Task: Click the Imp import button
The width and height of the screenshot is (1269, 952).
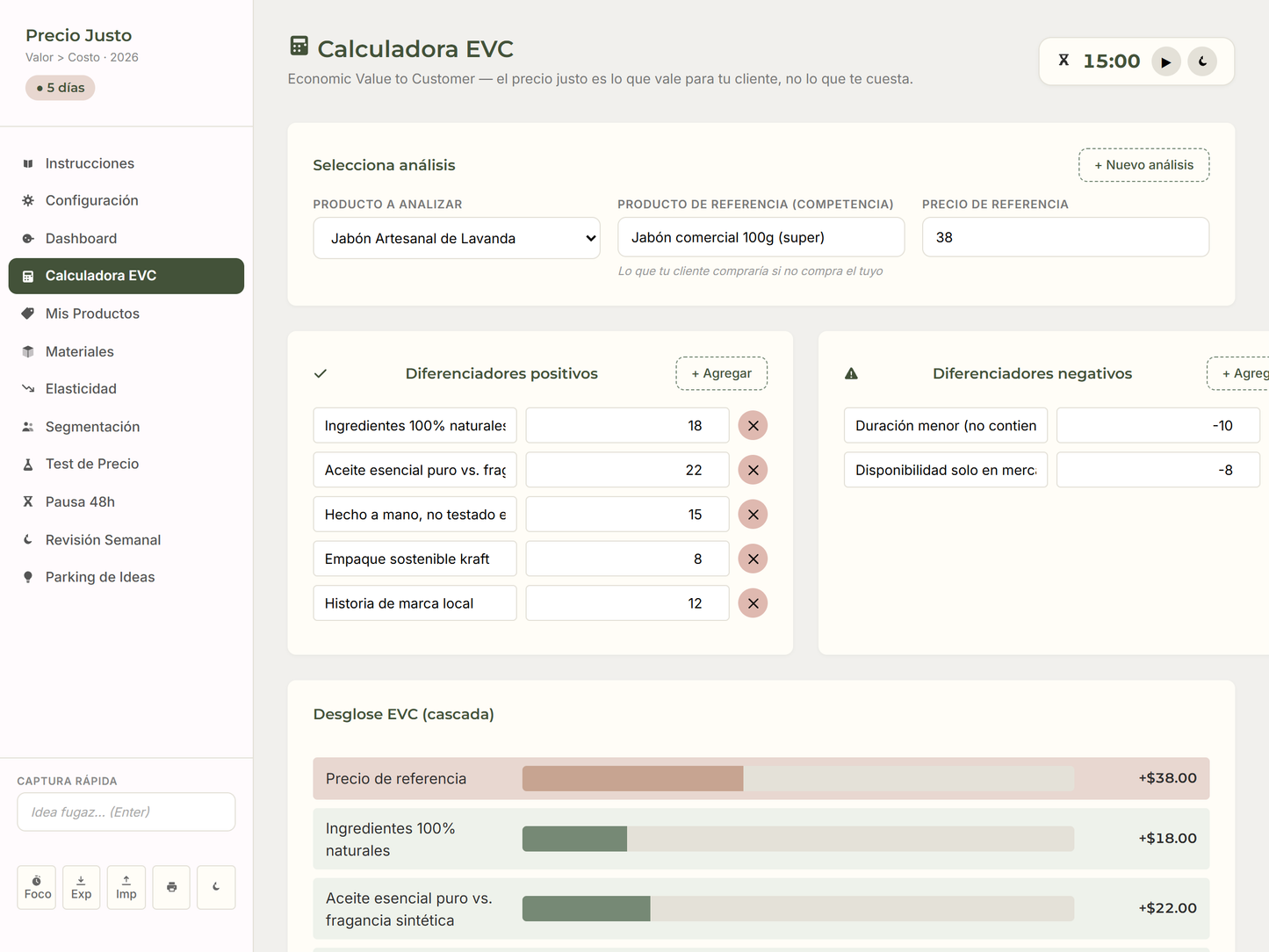Action: tap(126, 887)
